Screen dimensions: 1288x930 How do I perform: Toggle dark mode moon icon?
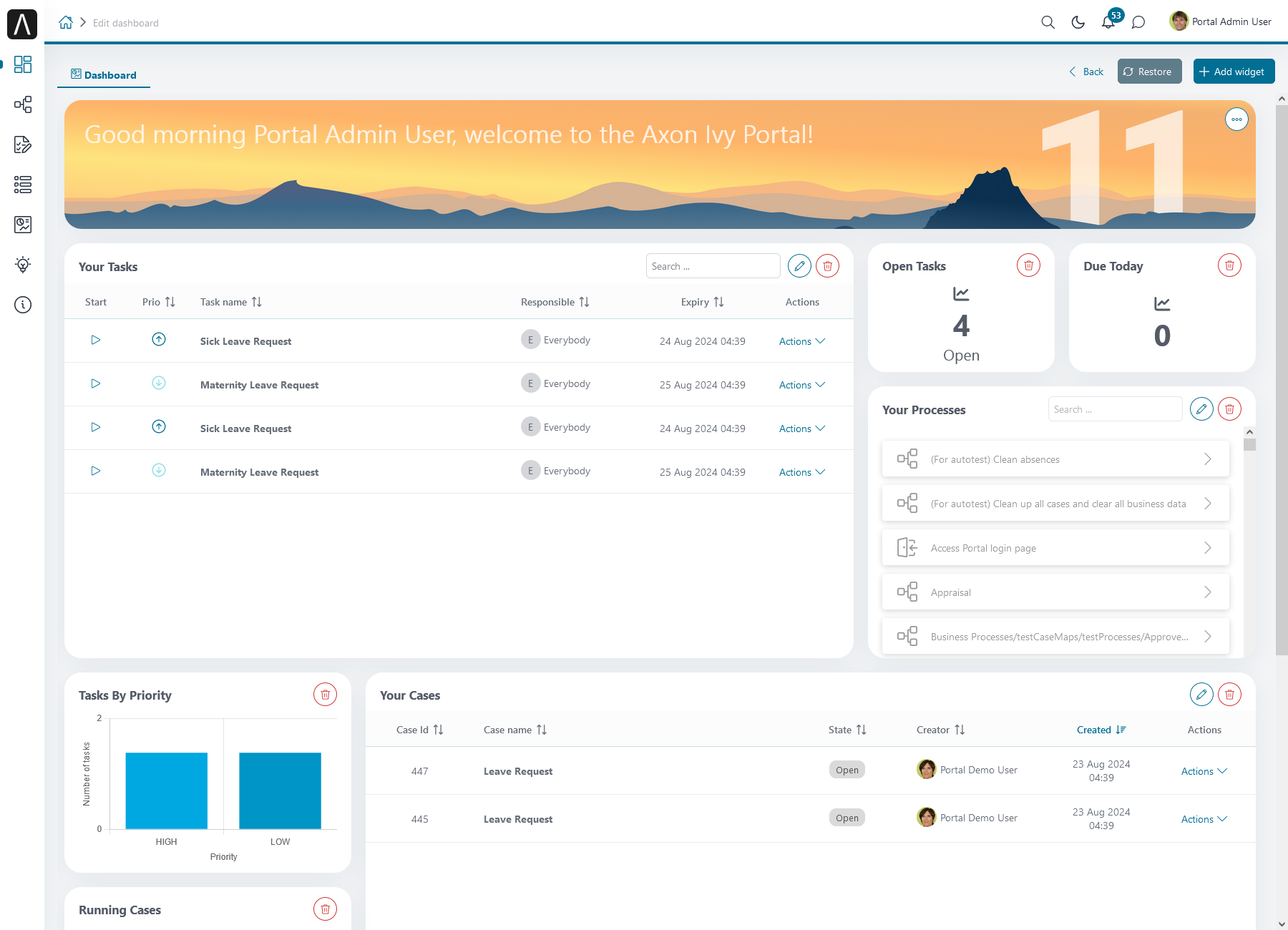pyautogui.click(x=1078, y=22)
